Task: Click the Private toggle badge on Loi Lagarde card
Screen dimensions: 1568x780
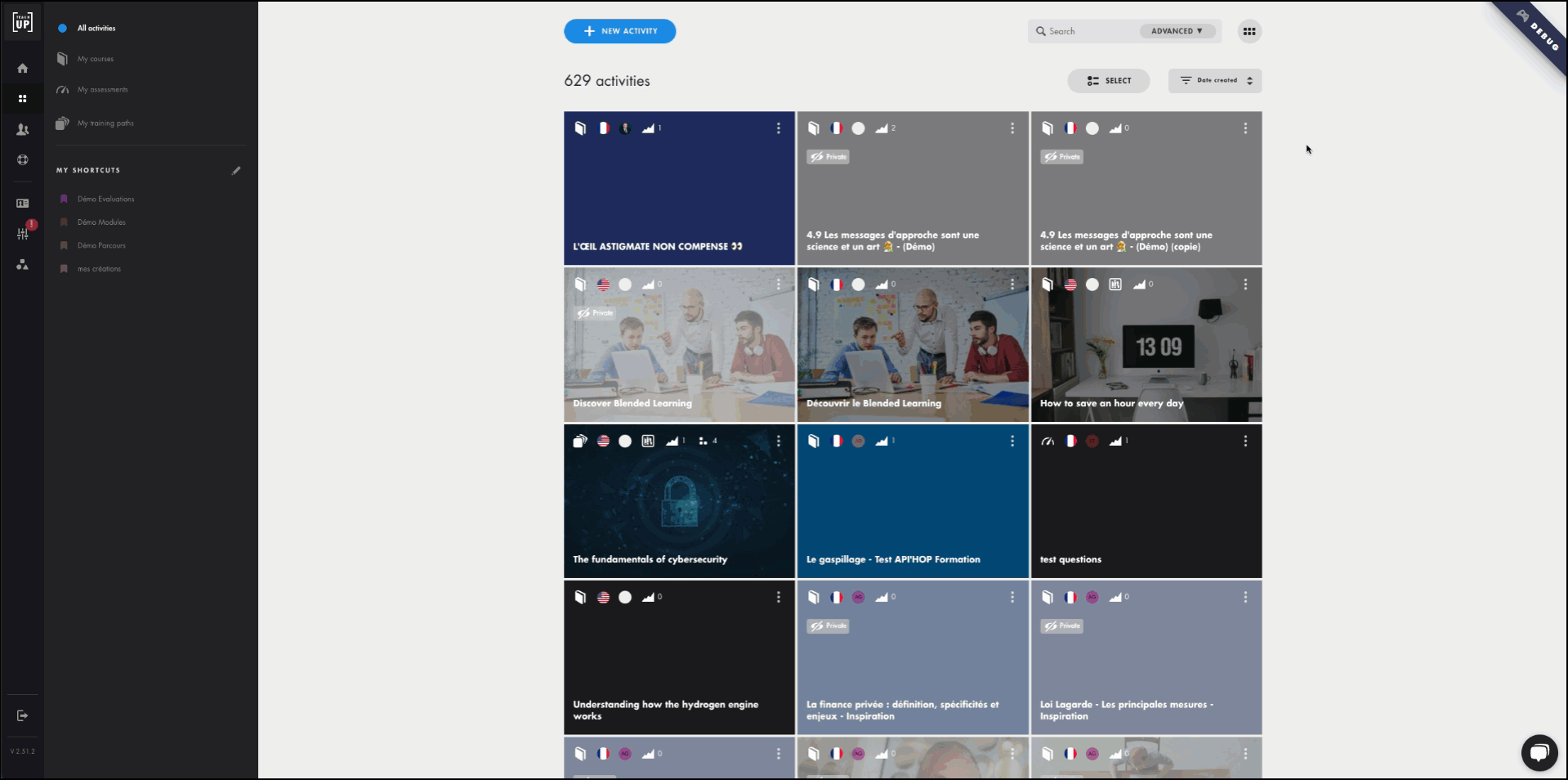Action: point(1062,626)
